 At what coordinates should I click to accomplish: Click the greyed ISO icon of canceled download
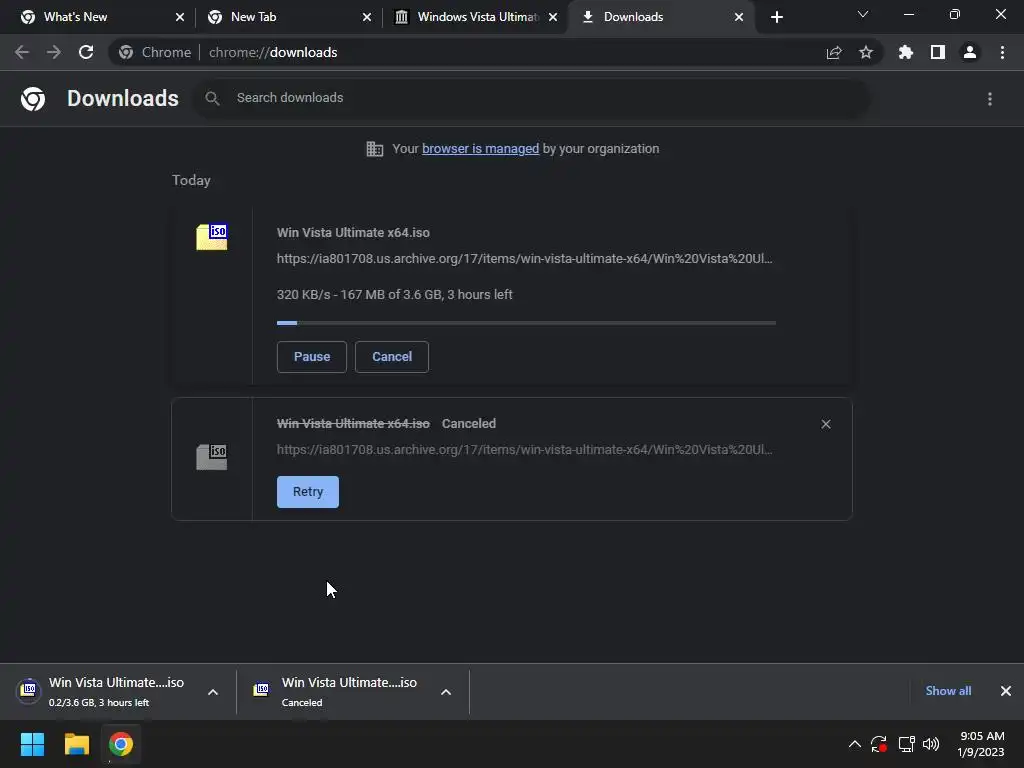pyautogui.click(x=212, y=456)
